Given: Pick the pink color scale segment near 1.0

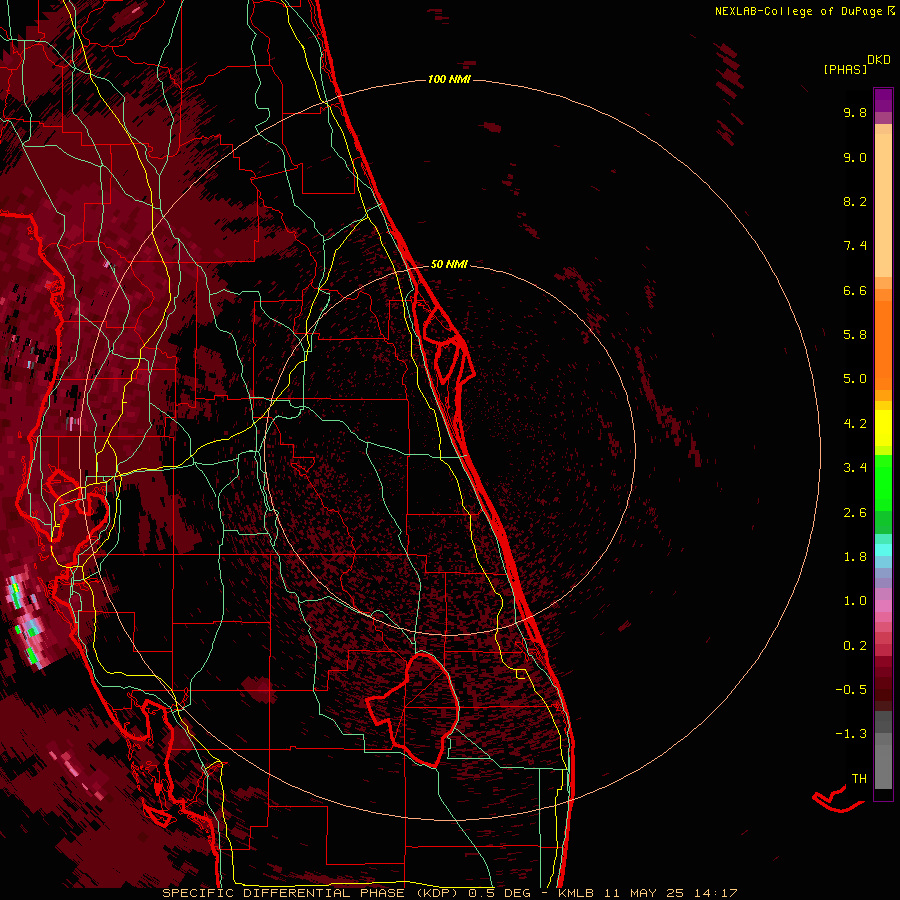Looking at the screenshot, I should [x=883, y=606].
